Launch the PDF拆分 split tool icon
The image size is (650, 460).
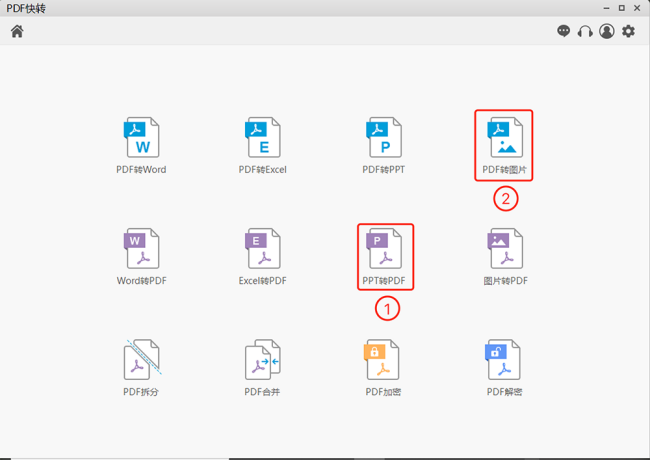tap(142, 359)
